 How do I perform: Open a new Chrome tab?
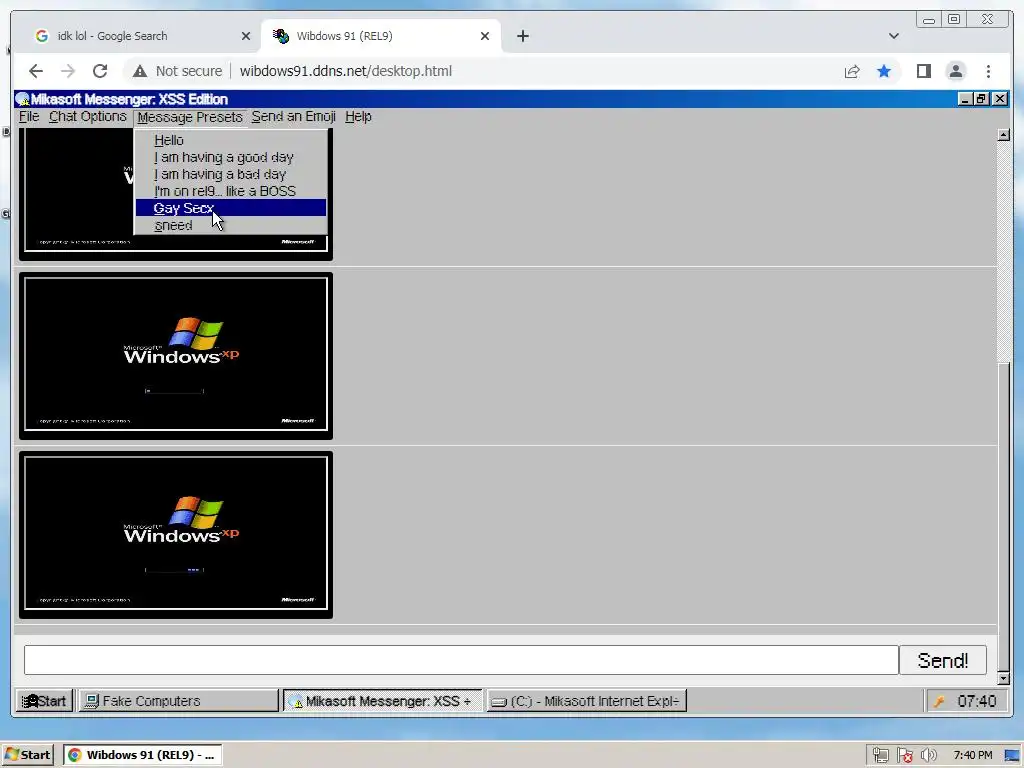click(x=522, y=36)
